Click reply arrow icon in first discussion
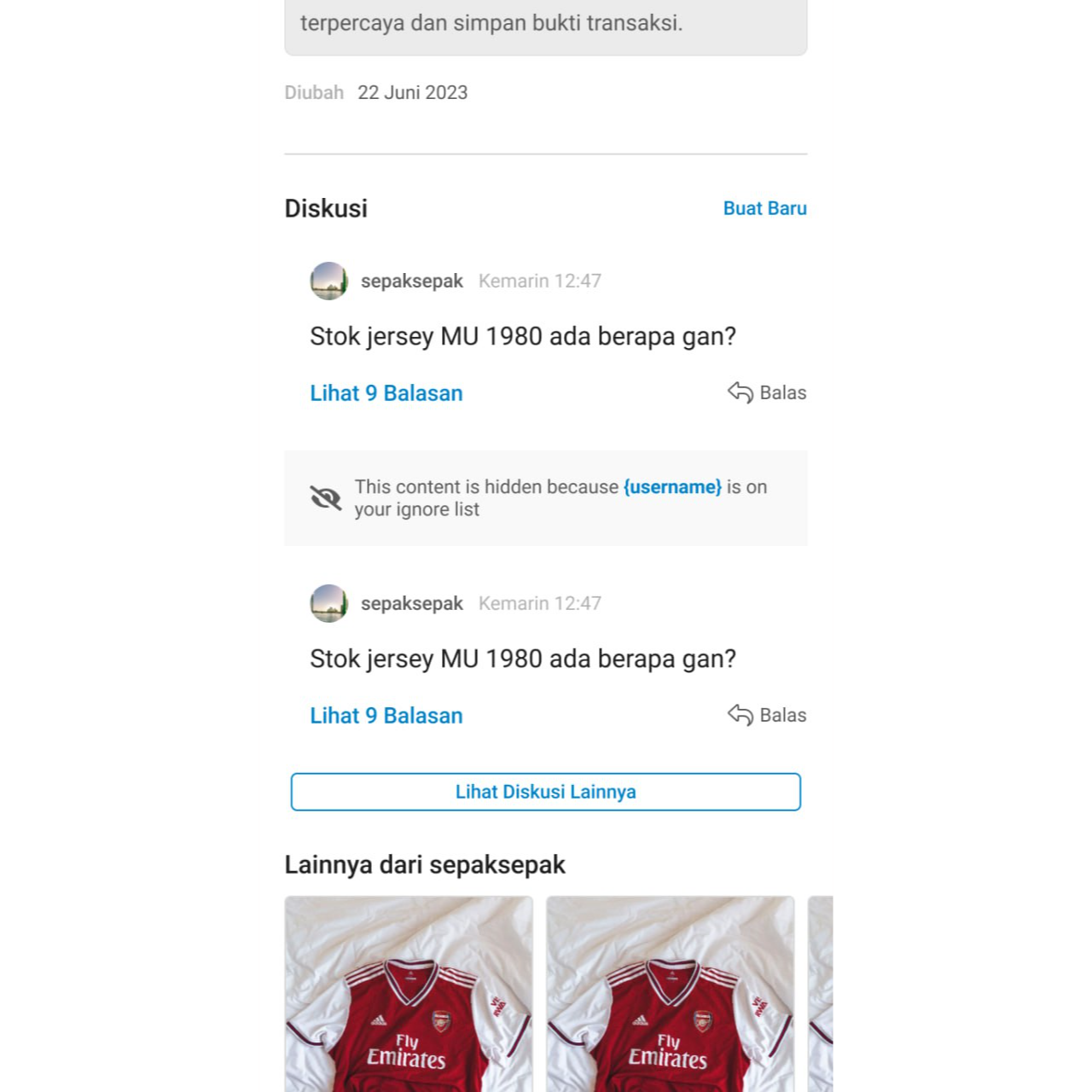Image resolution: width=1092 pixels, height=1092 pixels. pyautogui.click(x=741, y=392)
